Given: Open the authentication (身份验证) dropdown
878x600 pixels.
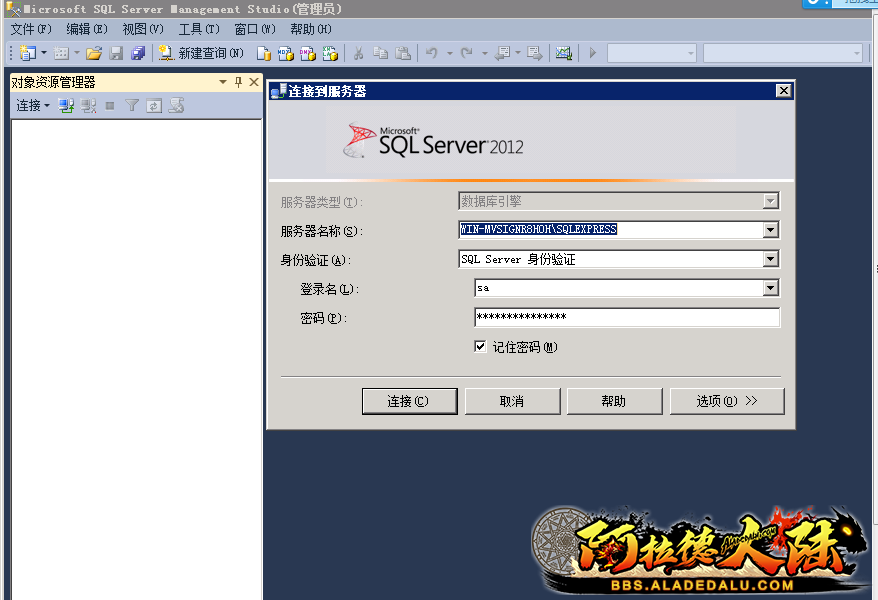Looking at the screenshot, I should click(770, 259).
